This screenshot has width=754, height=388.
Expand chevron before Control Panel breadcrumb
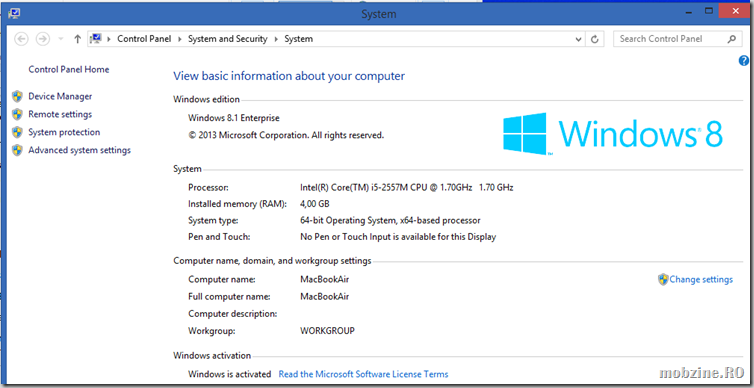pos(110,39)
